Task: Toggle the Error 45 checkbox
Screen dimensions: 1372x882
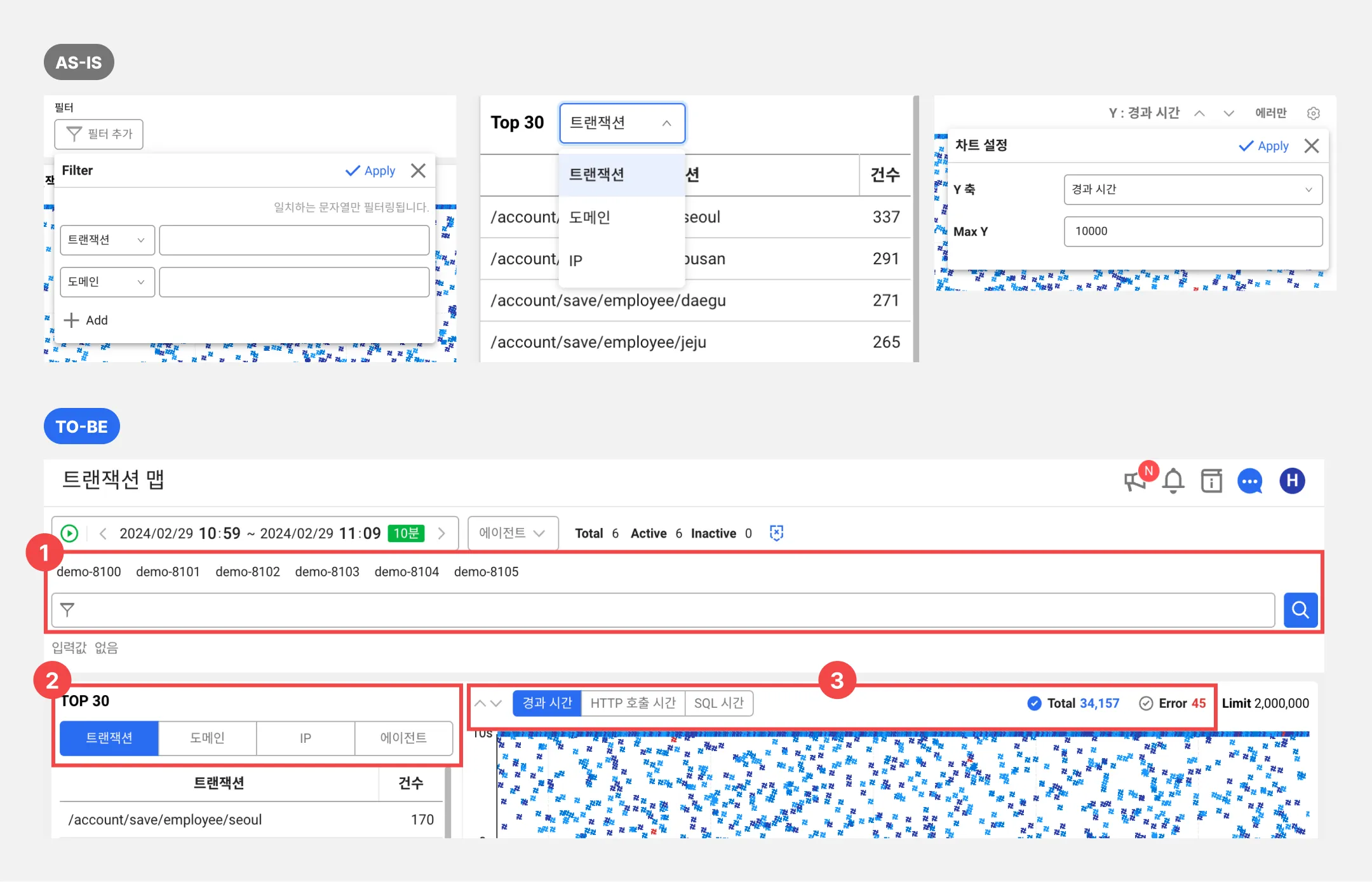Action: point(1146,703)
